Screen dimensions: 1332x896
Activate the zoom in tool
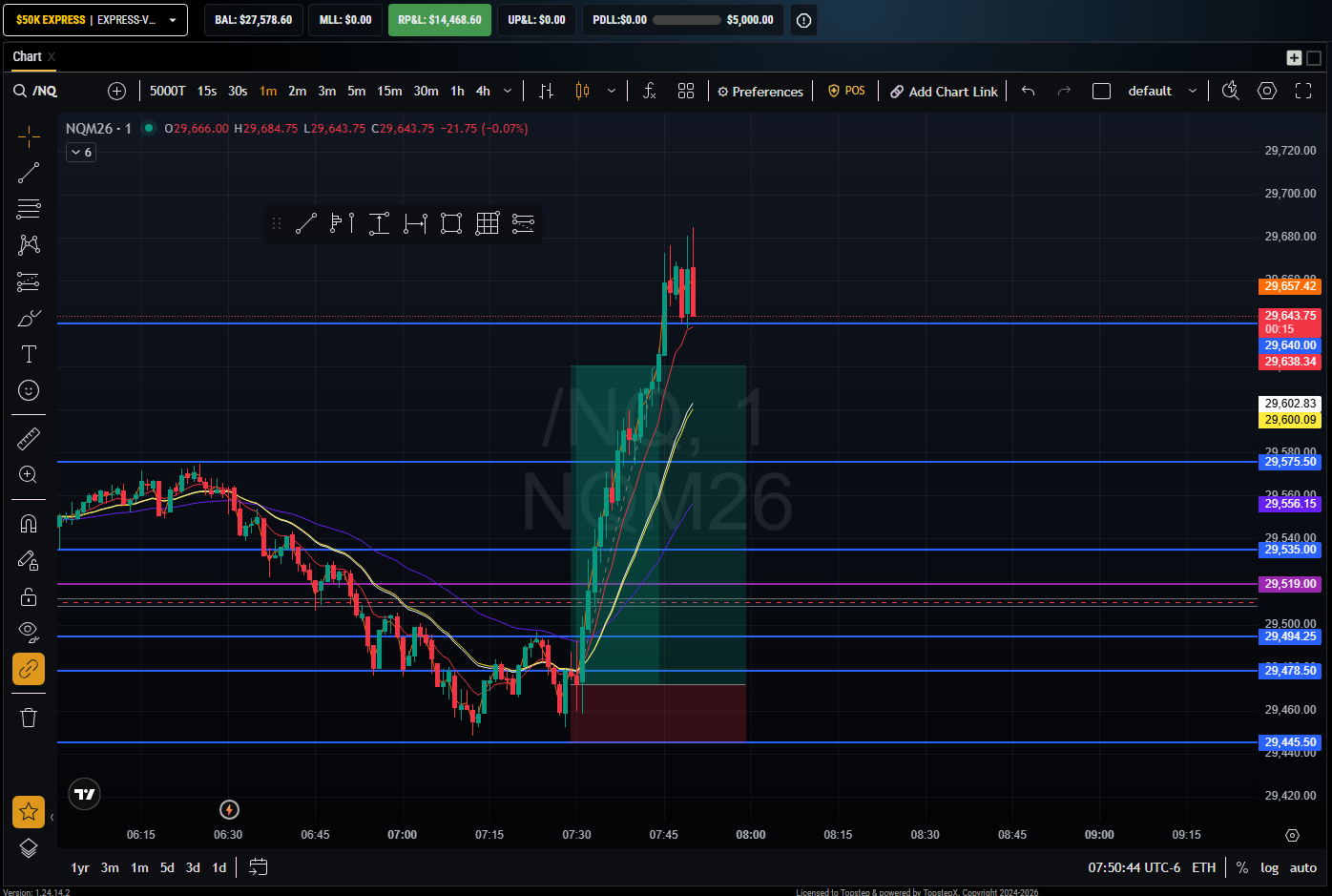tap(29, 475)
